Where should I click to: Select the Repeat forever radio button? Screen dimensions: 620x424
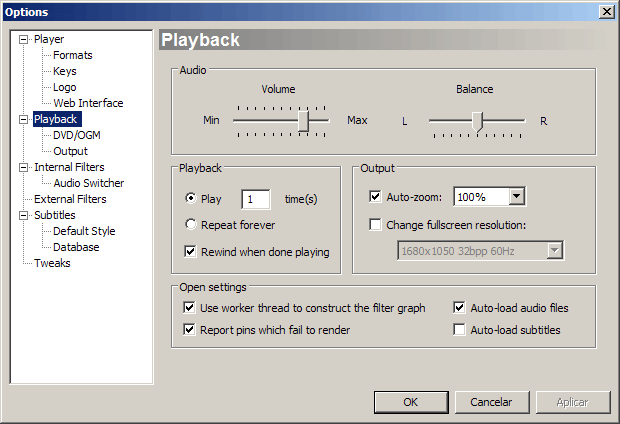[x=191, y=225]
